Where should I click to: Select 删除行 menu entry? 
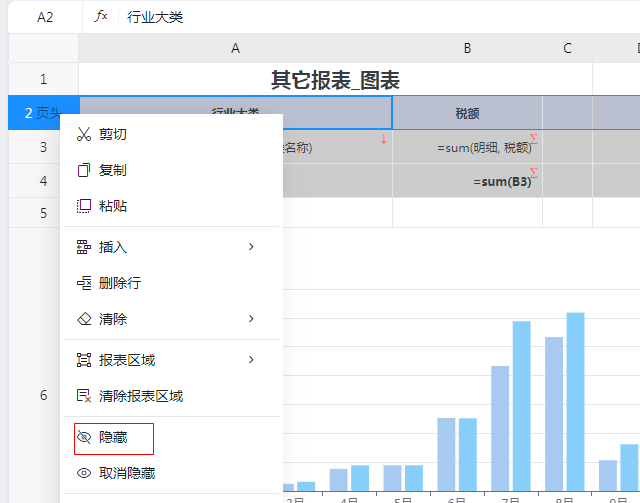pyautogui.click(x=120, y=283)
